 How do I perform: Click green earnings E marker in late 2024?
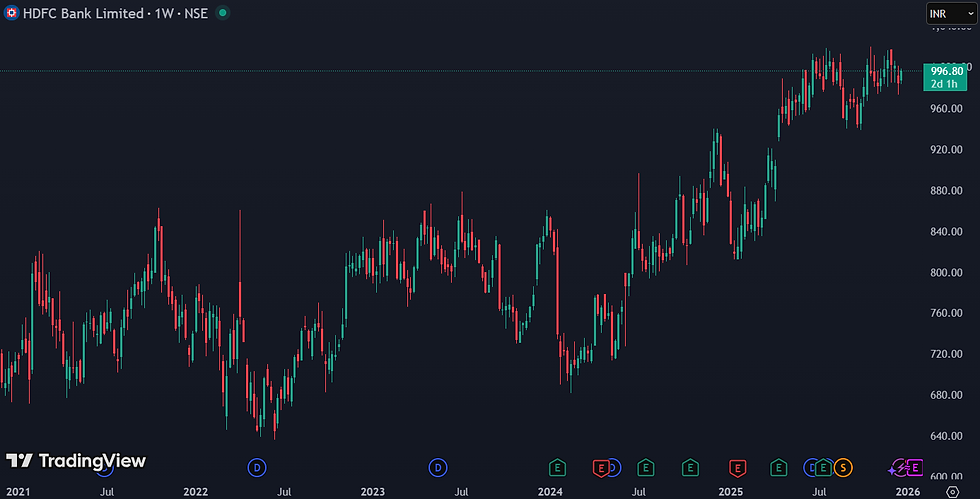point(690,467)
